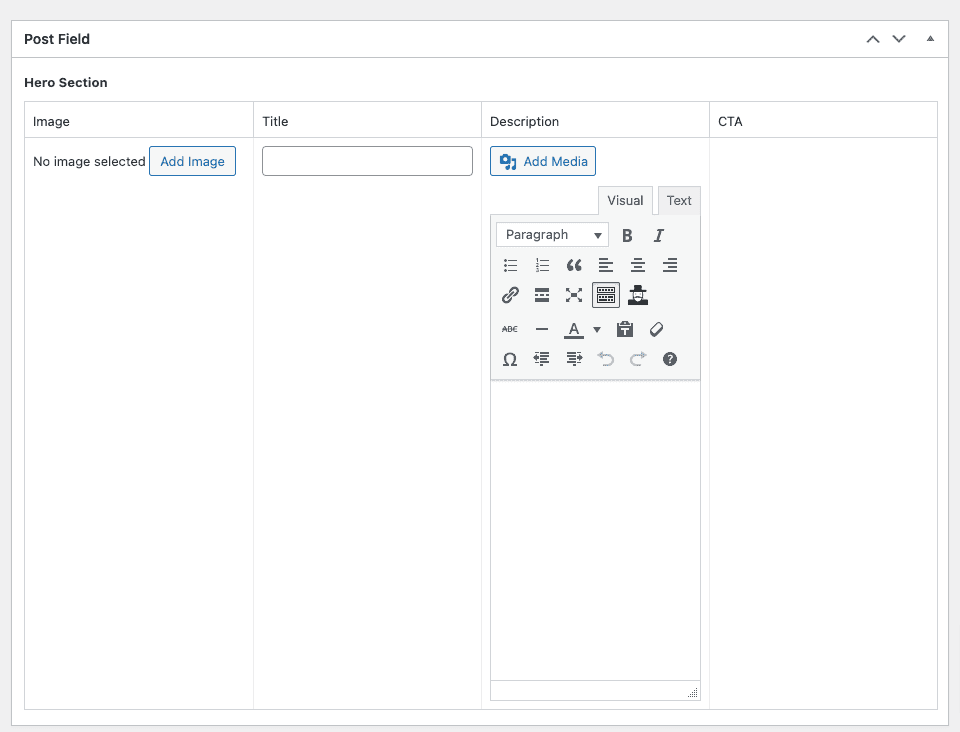Click the CTA column header
960x732 pixels.
(730, 121)
